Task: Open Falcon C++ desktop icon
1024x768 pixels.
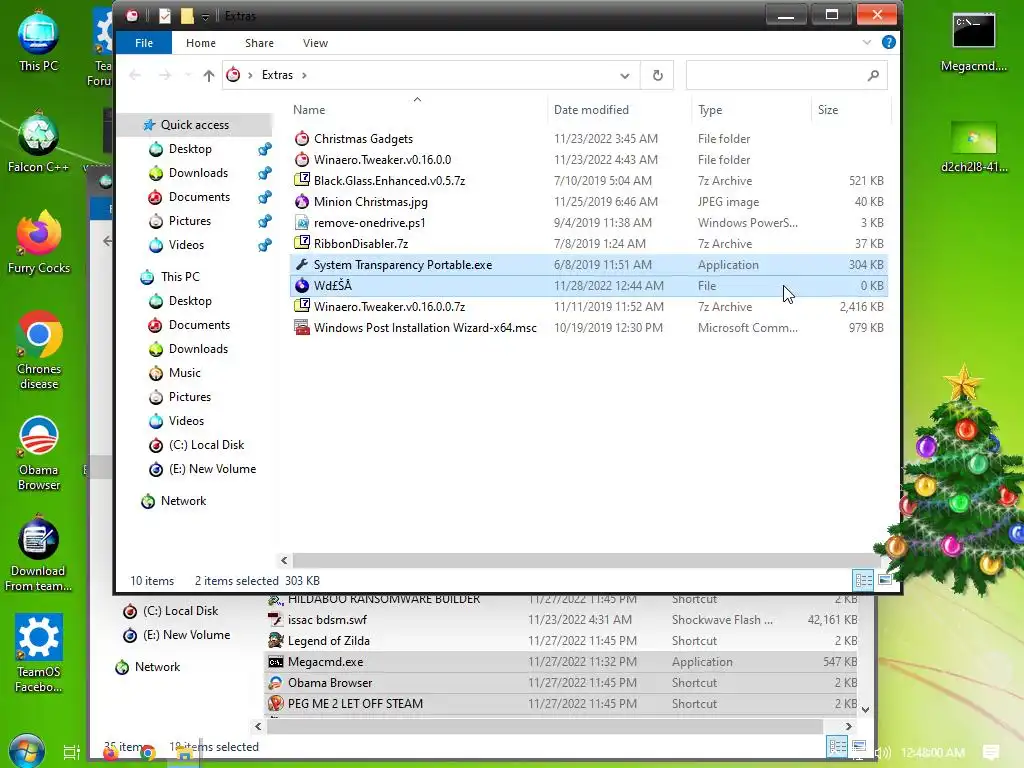Action: coord(39,143)
